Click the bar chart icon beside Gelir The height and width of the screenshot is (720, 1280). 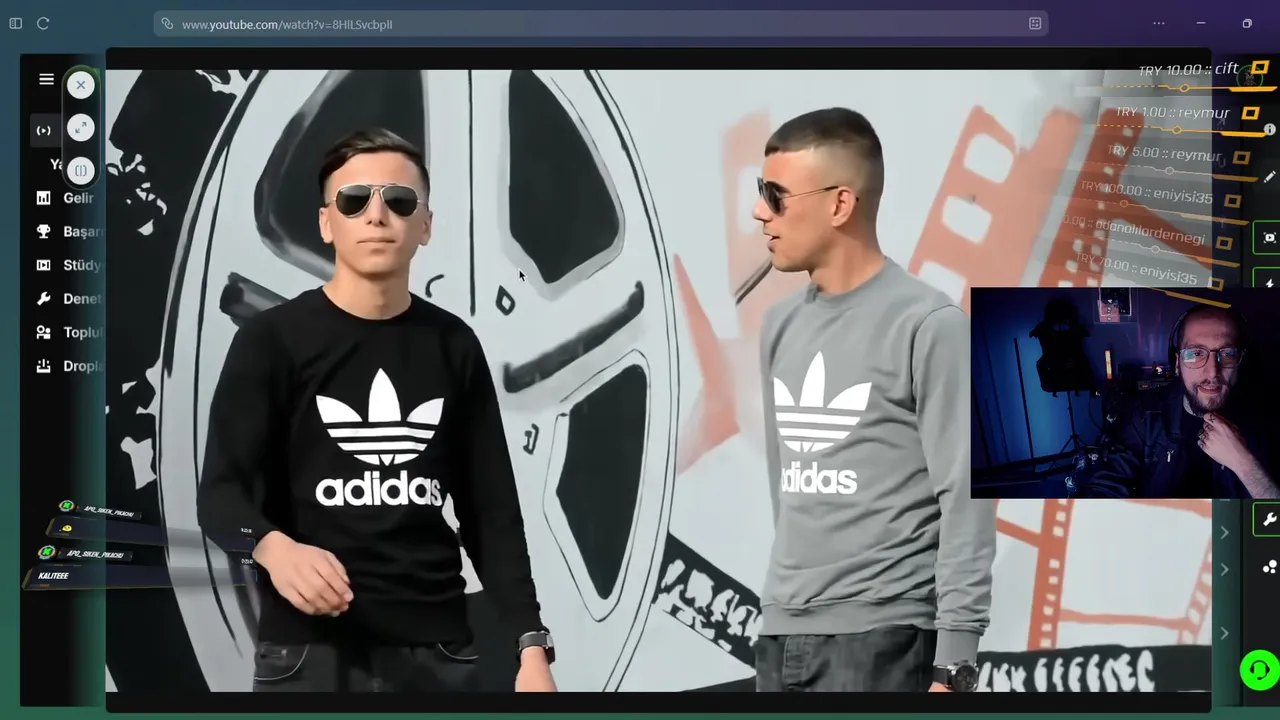pos(43,198)
